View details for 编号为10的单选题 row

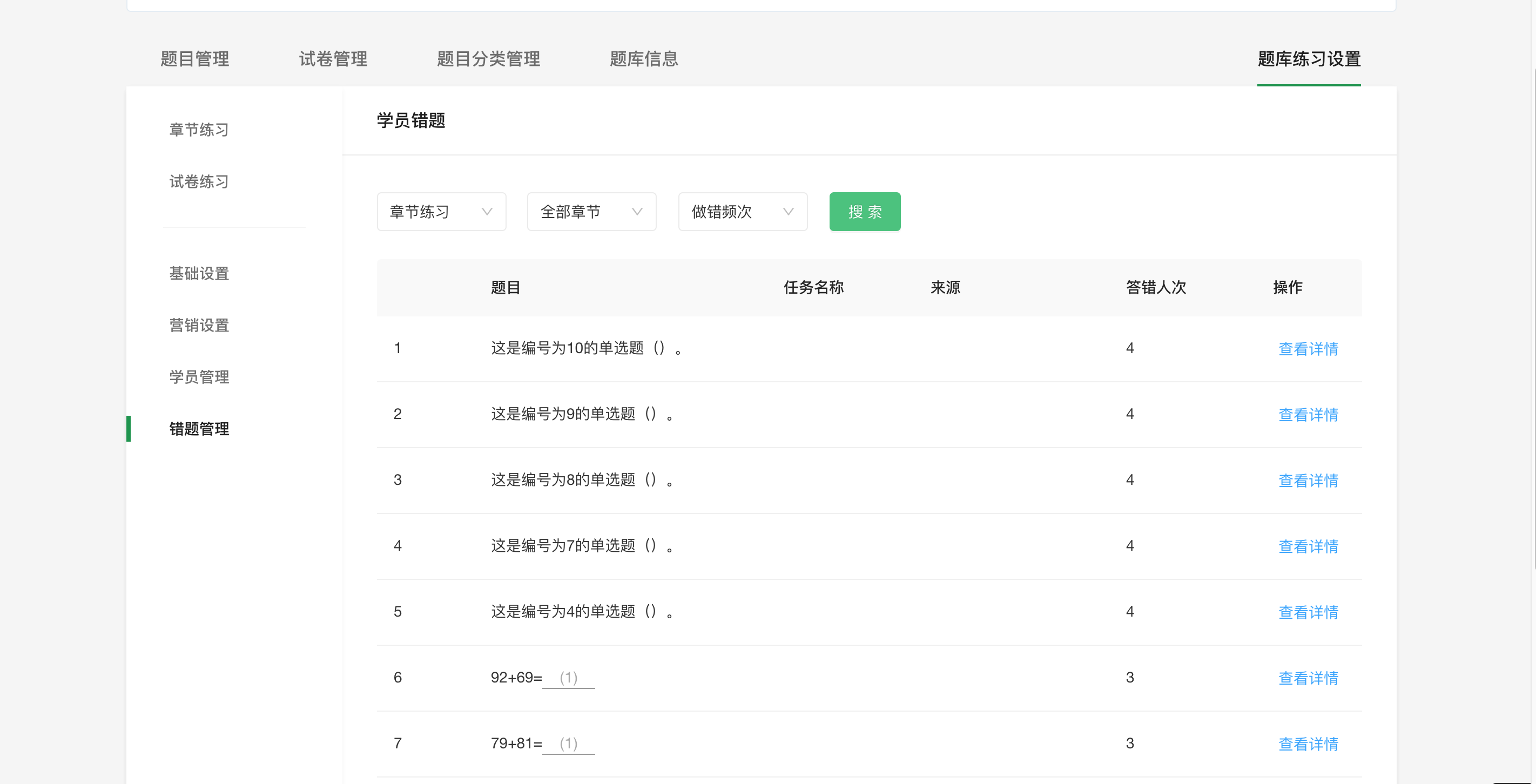coord(1308,349)
